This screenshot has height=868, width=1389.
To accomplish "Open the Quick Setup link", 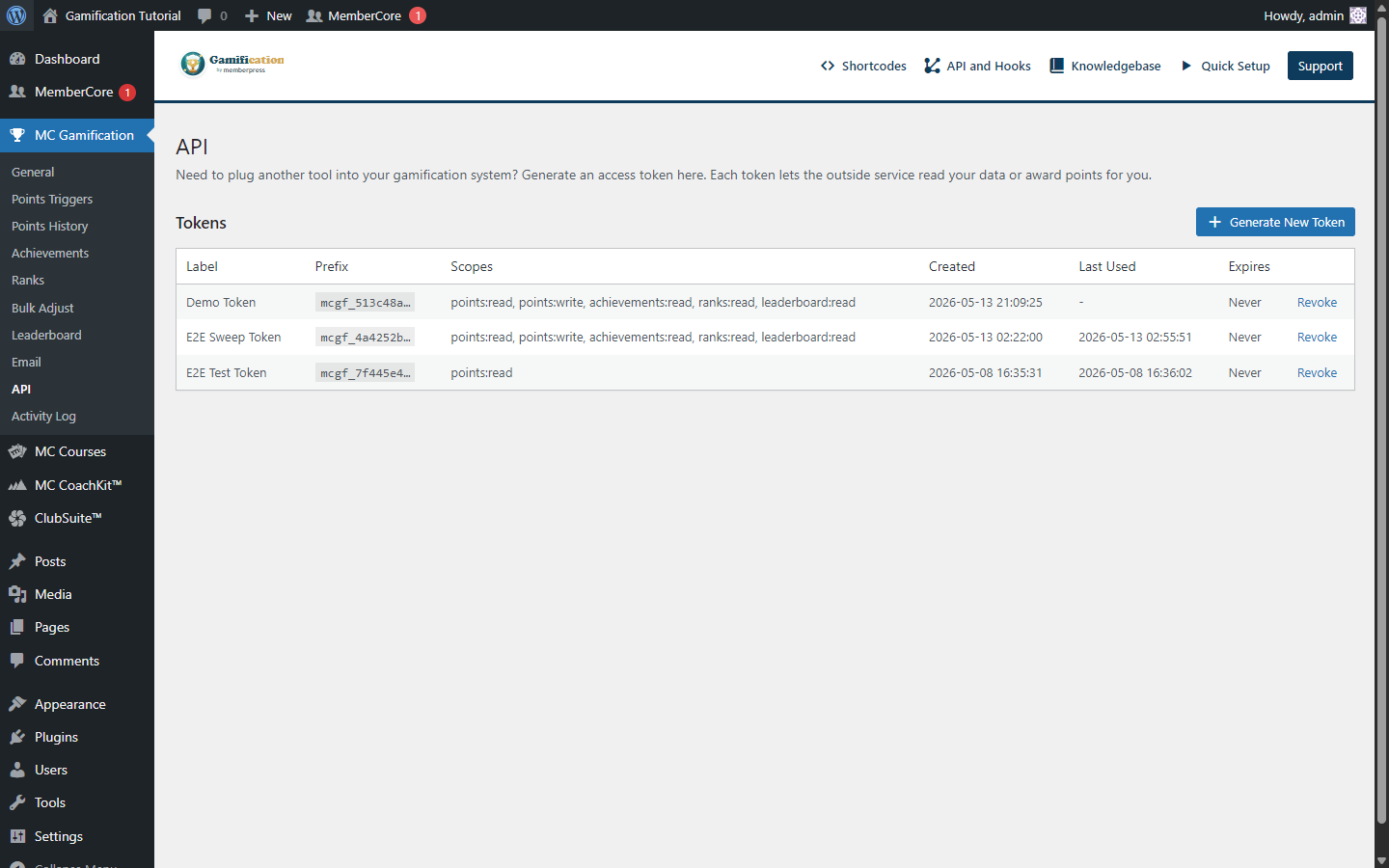I will tap(1226, 66).
